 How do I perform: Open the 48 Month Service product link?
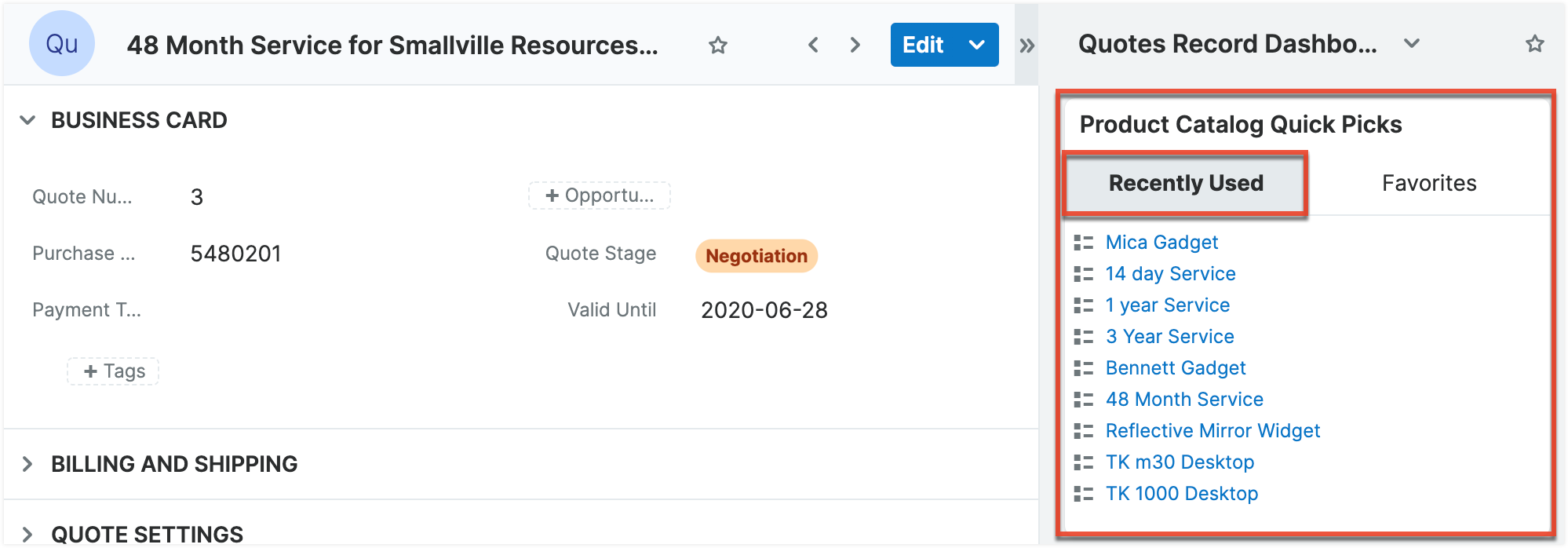(x=1183, y=400)
